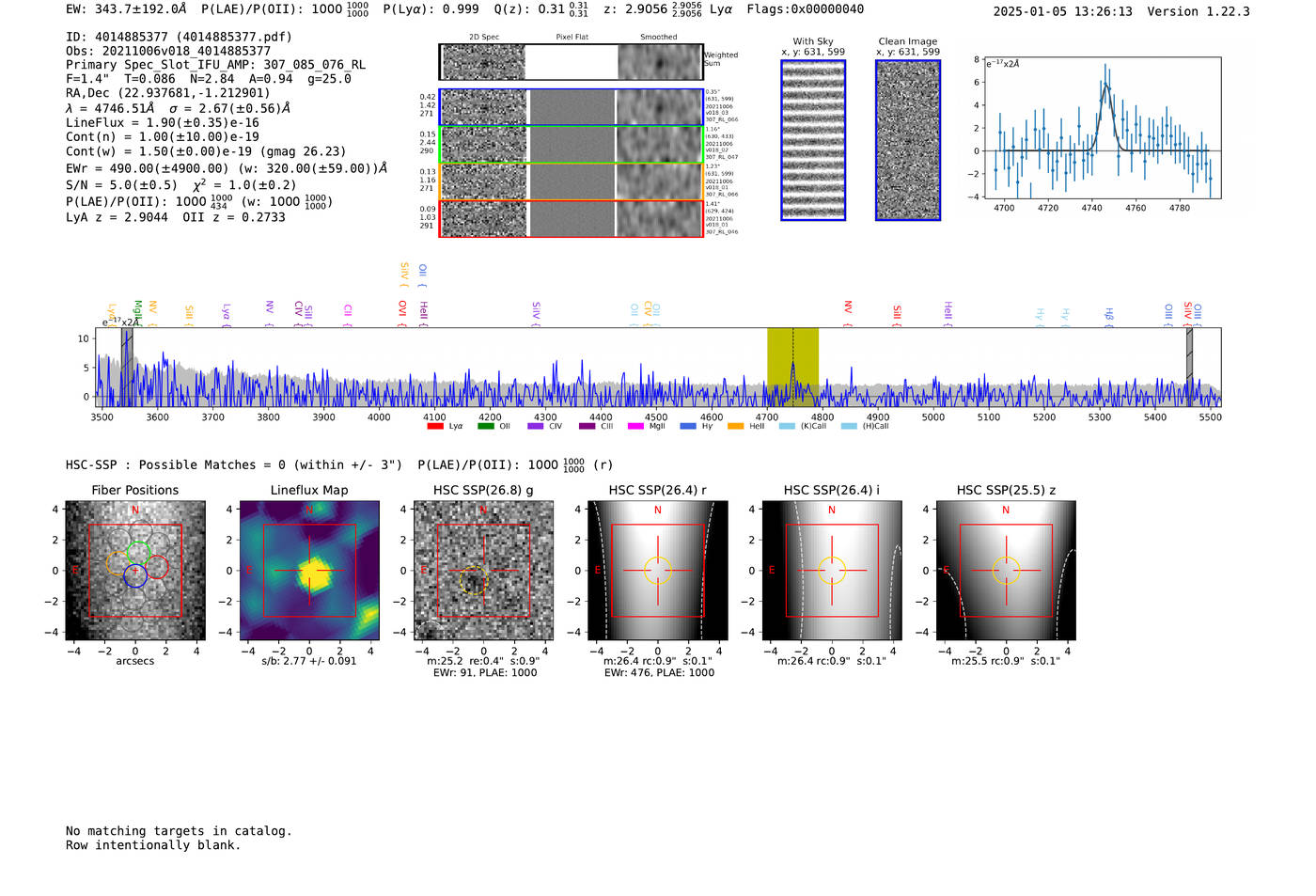The height and width of the screenshot is (896, 1316).
Task: Click the yellow highlighted band in the spectrum
Action: (792, 367)
